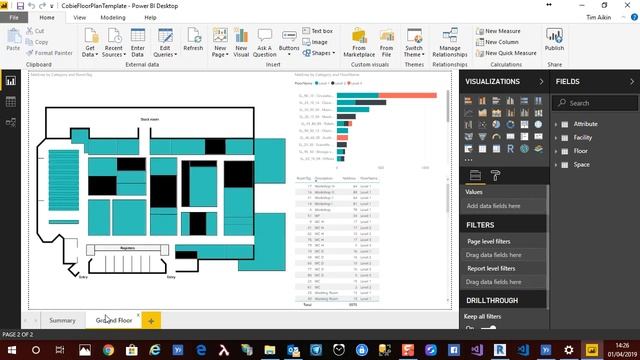Insert a New Visual
Image resolution: width=640 pixels, height=360 pixels.
coord(241,42)
